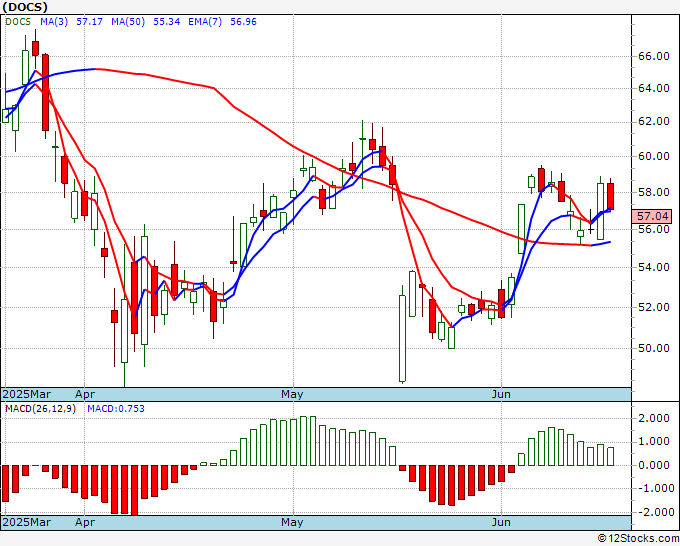Select Jun on the MACD date axis
The height and width of the screenshot is (546, 680).
click(x=501, y=522)
